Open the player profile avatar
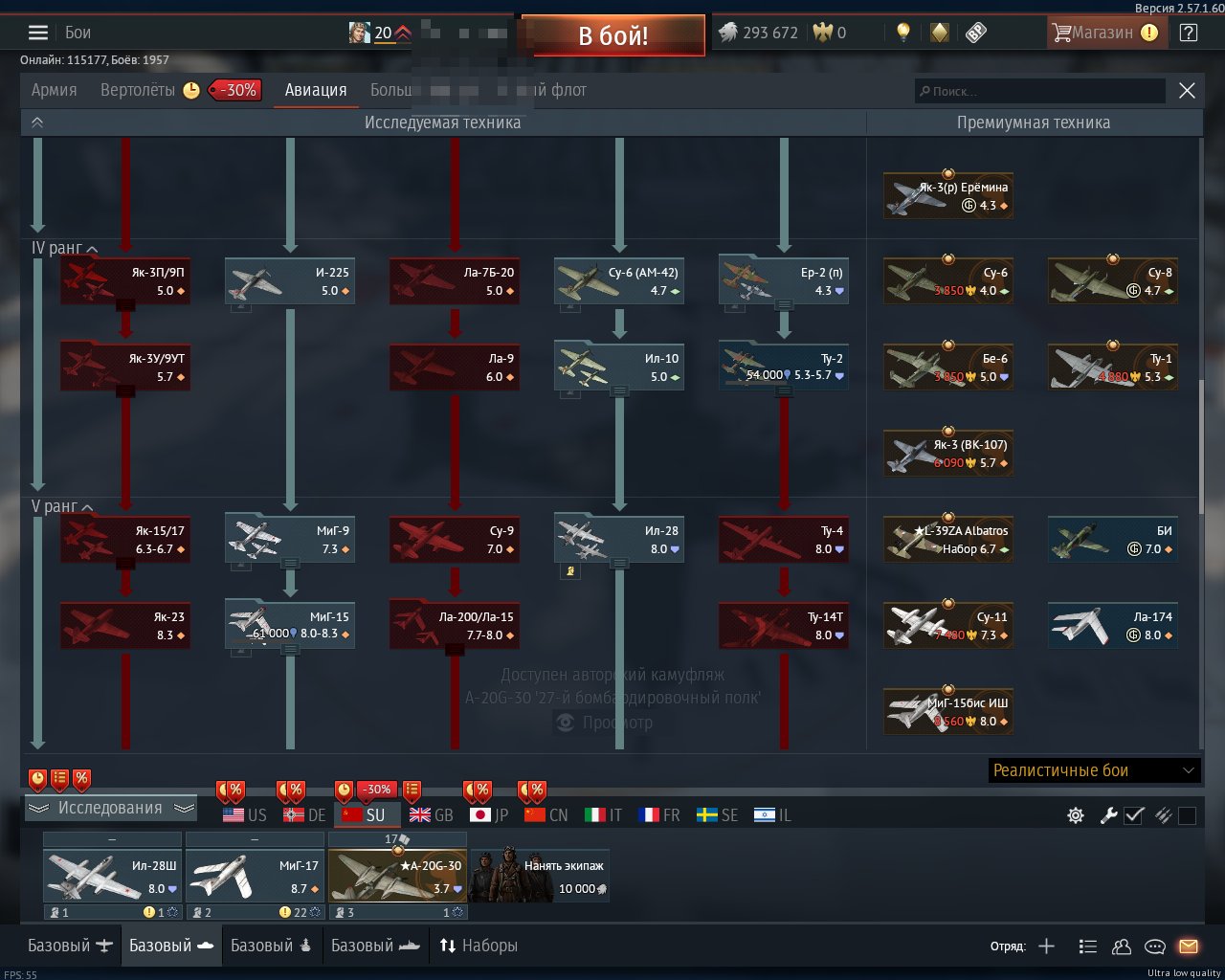1225x980 pixels. pyautogui.click(x=359, y=33)
